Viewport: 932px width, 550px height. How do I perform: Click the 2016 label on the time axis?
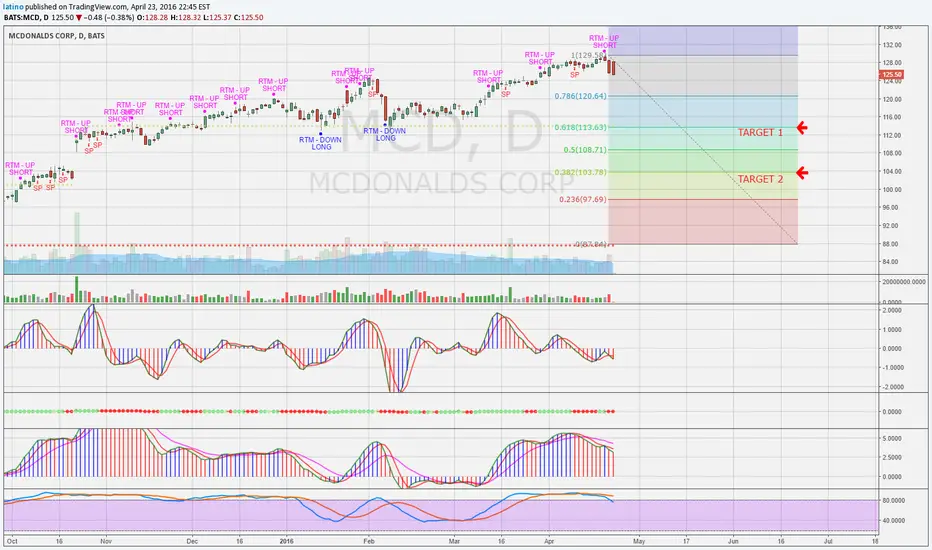[x=286, y=542]
